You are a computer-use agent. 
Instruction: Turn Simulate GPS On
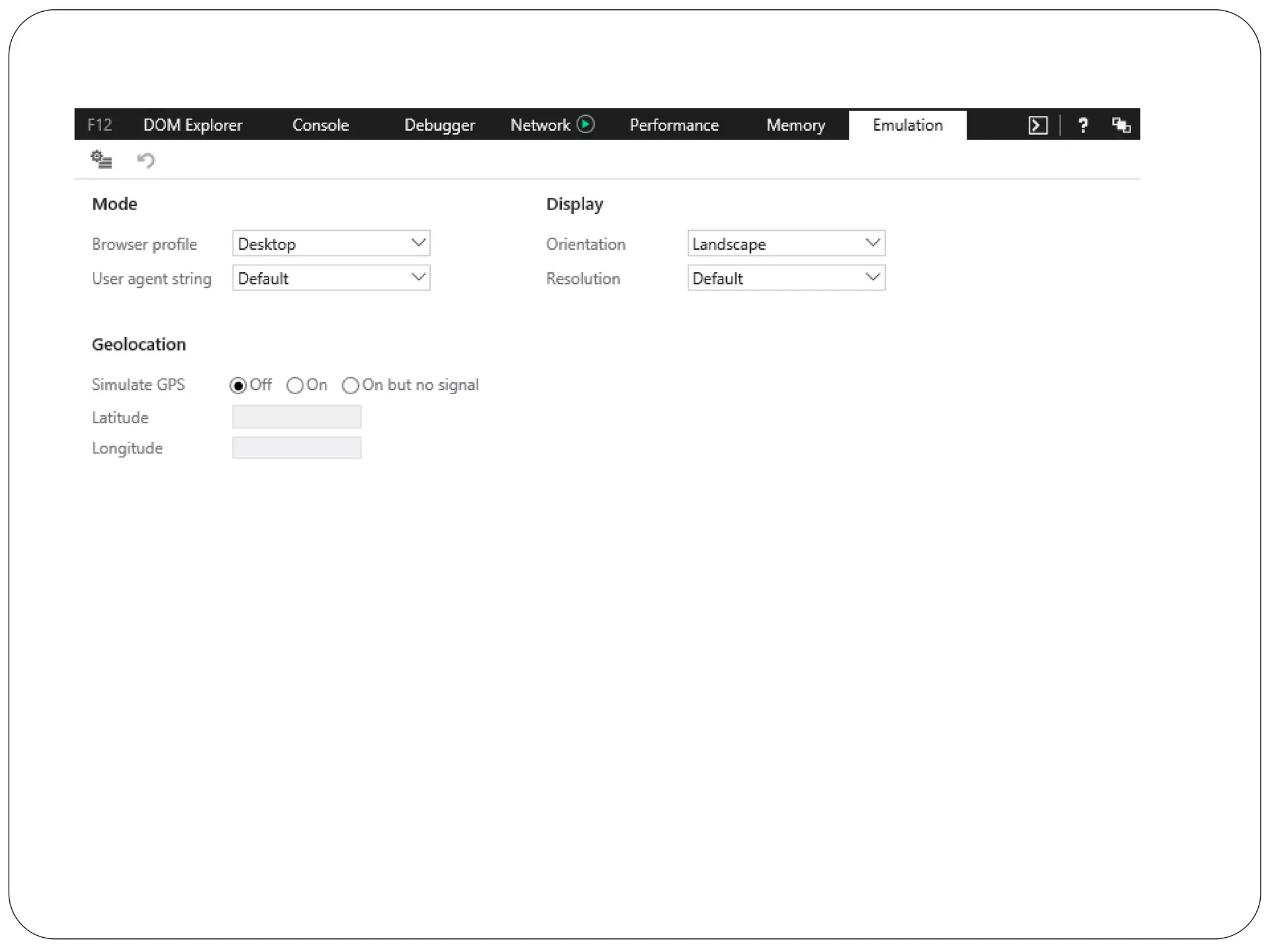(x=295, y=386)
